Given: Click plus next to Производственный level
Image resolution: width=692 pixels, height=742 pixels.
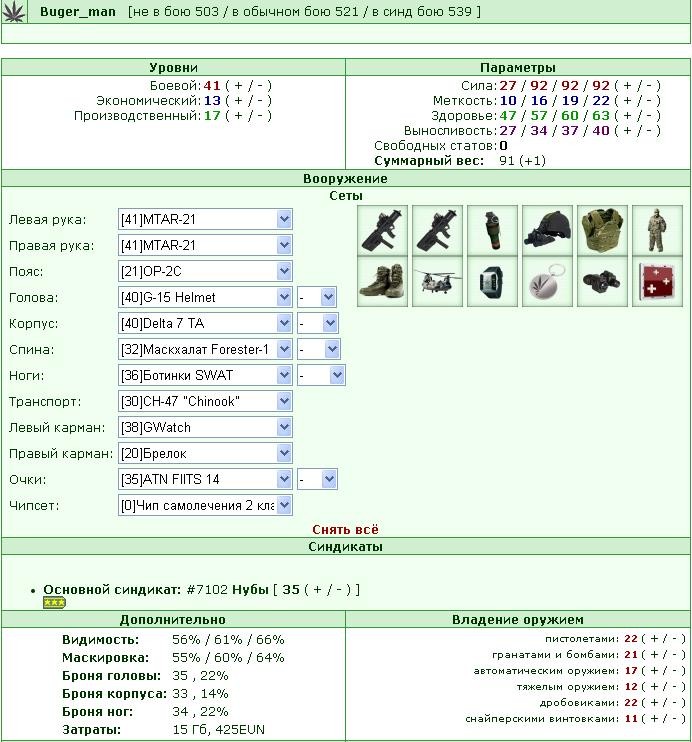Looking at the screenshot, I should point(239,116).
